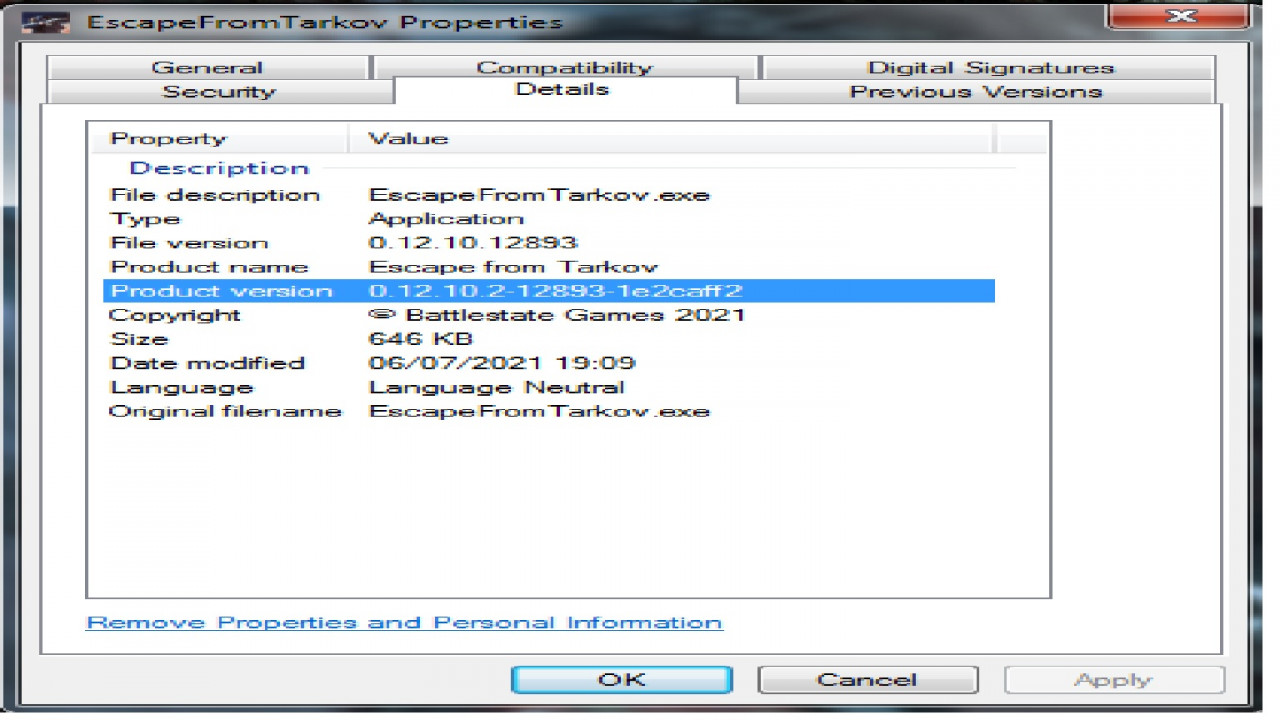Select the Date modified row

(x=549, y=363)
